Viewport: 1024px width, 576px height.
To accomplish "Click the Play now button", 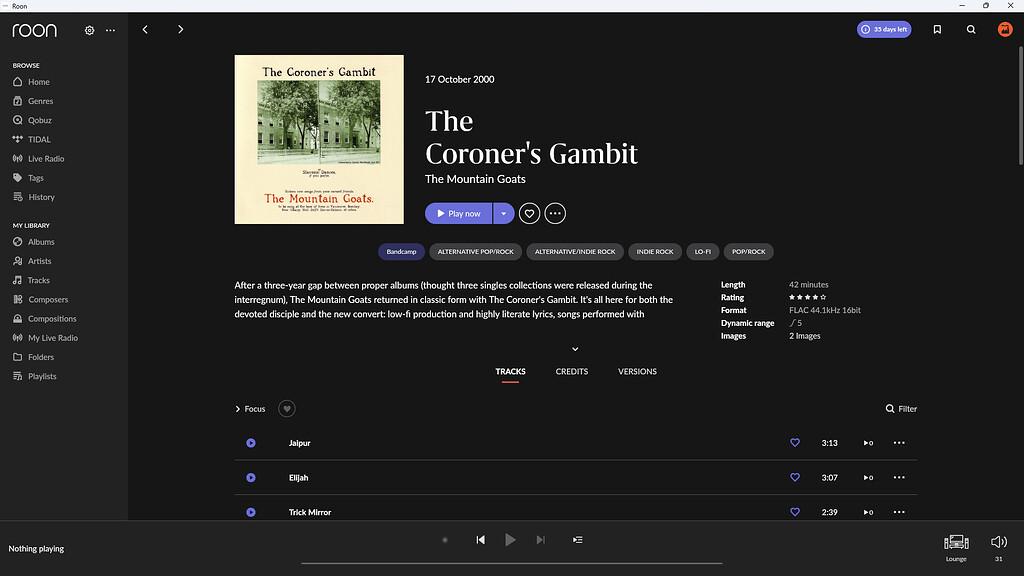I will (x=459, y=213).
